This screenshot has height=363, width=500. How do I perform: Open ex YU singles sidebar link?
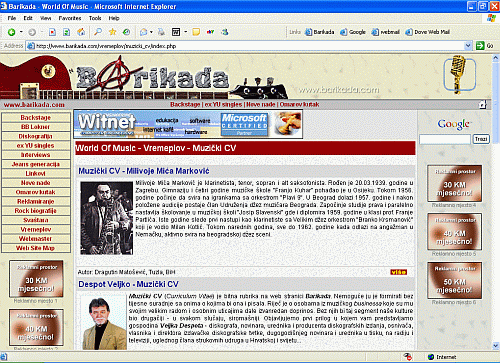pos(36,146)
